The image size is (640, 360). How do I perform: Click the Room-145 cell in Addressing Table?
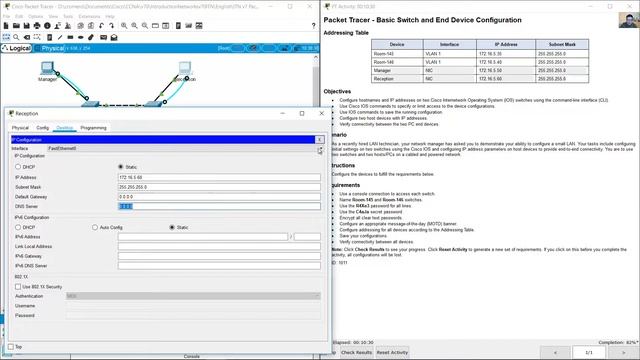pyautogui.click(x=397, y=54)
